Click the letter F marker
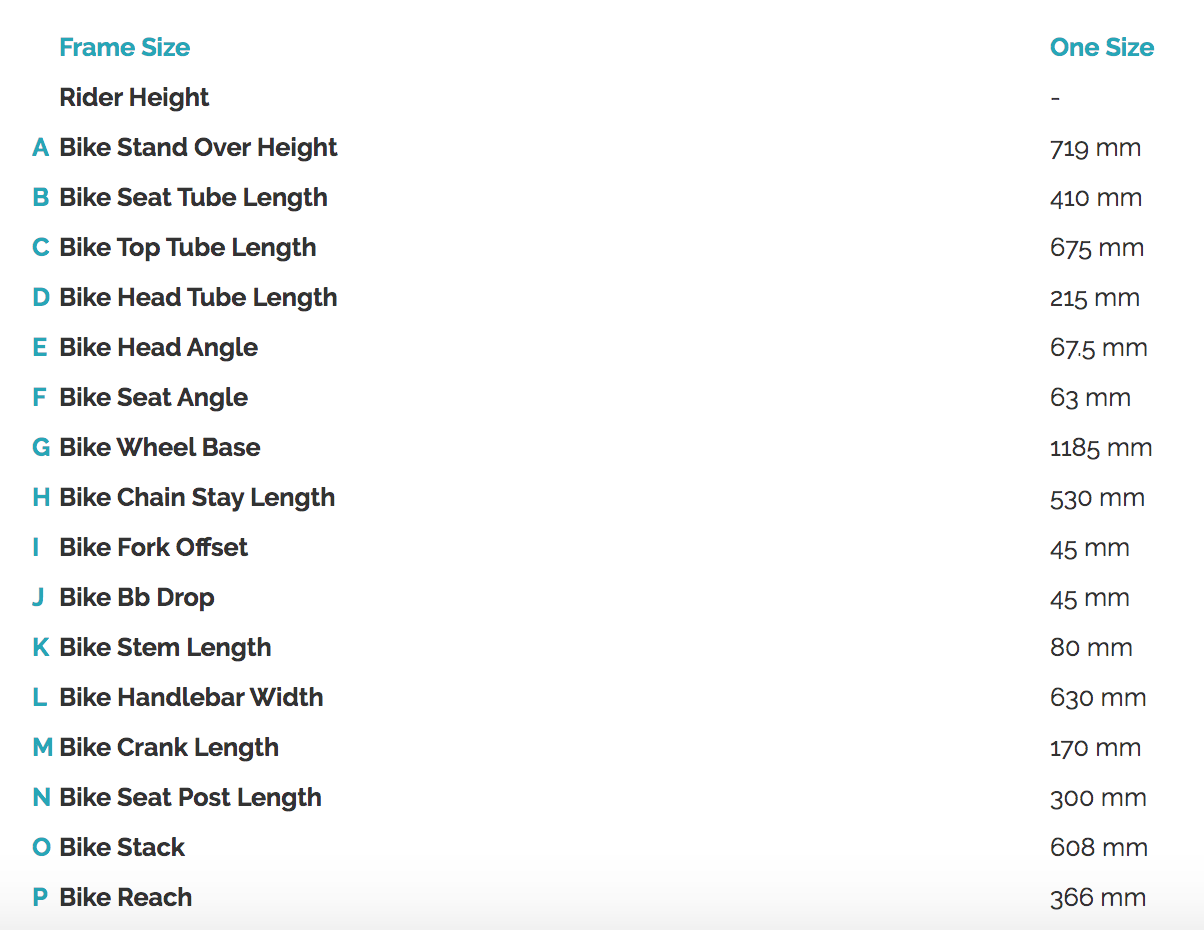 (39, 398)
